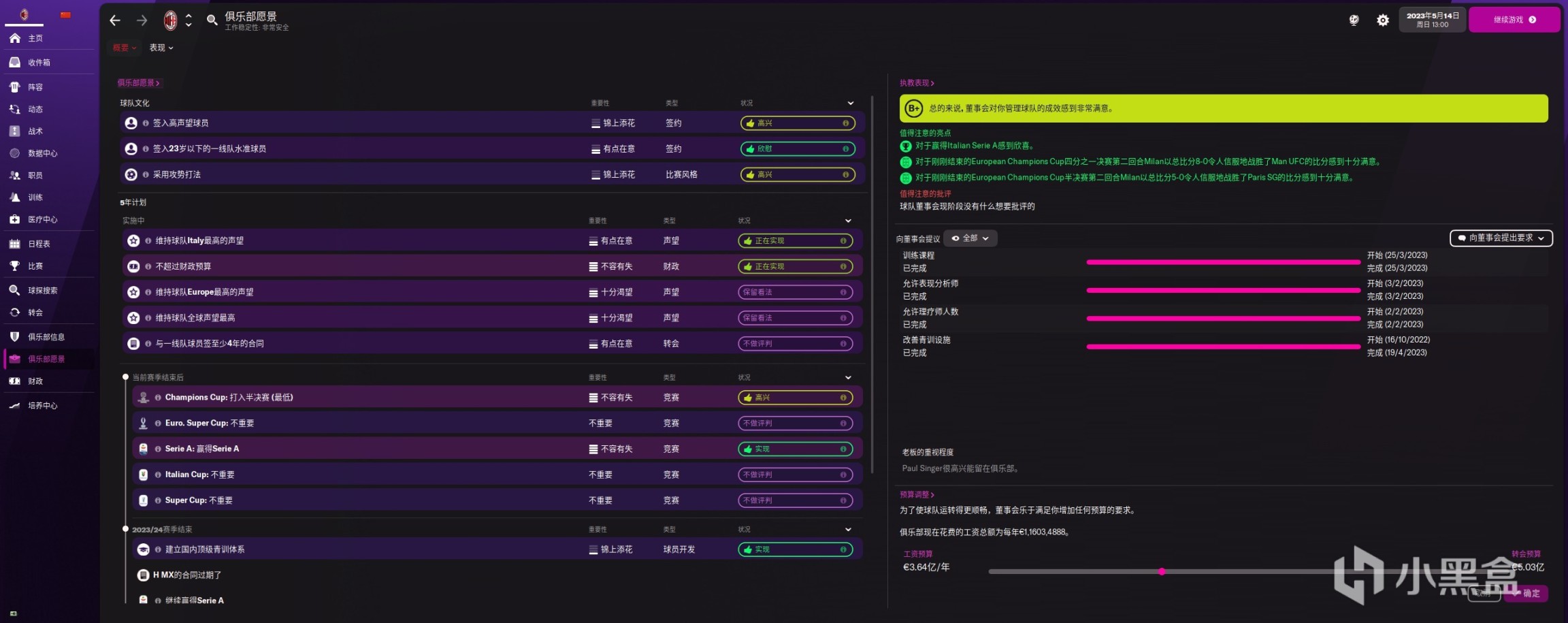Collapse the 球队文化 section chevron
The image size is (1568, 623).
pyautogui.click(x=850, y=103)
